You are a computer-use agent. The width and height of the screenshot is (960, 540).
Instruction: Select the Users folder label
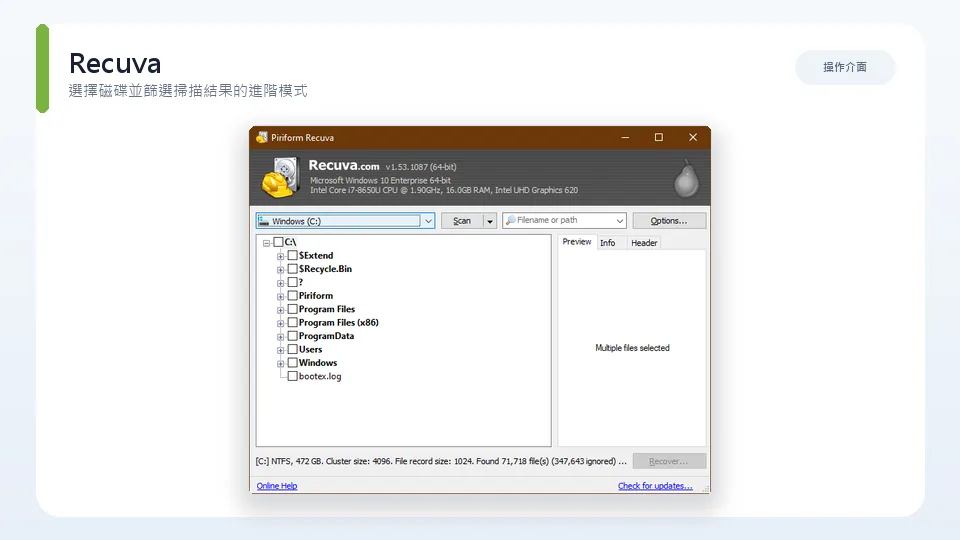310,350
